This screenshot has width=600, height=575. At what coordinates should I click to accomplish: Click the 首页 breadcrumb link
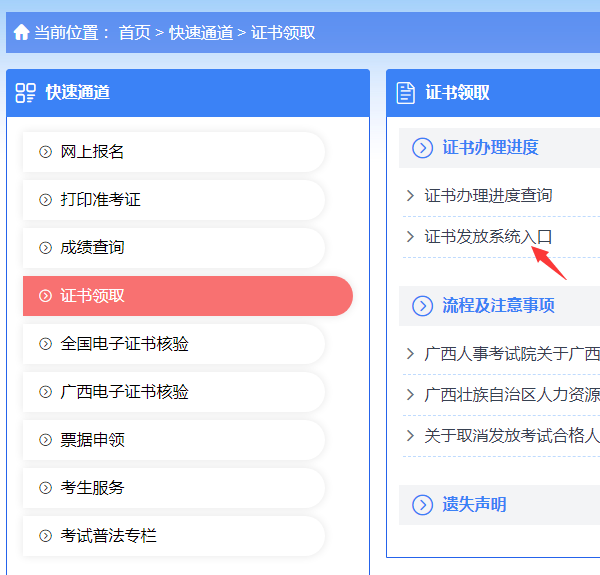coord(134,33)
